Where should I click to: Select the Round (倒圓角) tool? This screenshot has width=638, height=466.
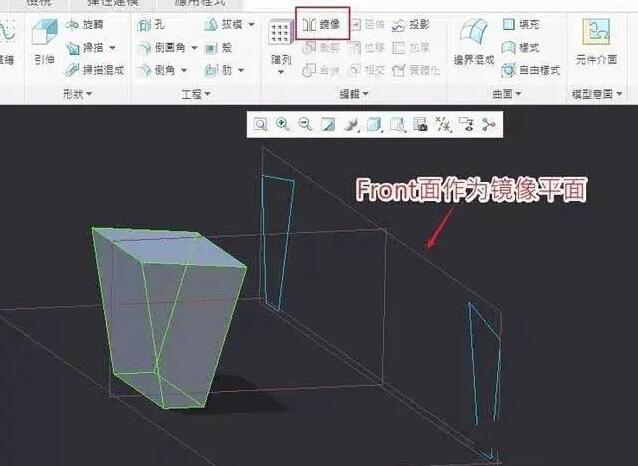tap(161, 48)
